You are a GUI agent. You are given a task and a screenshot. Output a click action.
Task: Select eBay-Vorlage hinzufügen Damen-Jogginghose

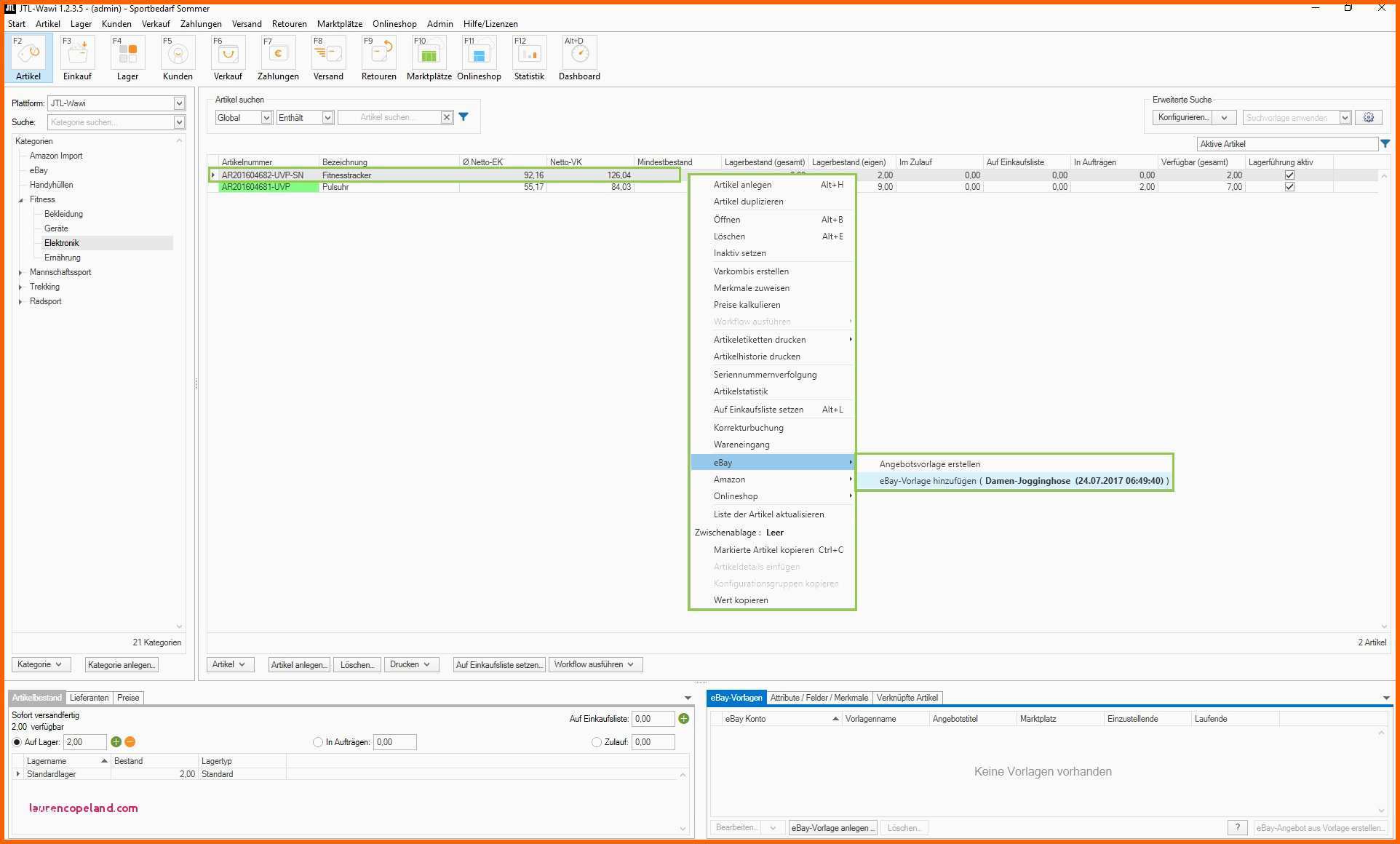1024,481
